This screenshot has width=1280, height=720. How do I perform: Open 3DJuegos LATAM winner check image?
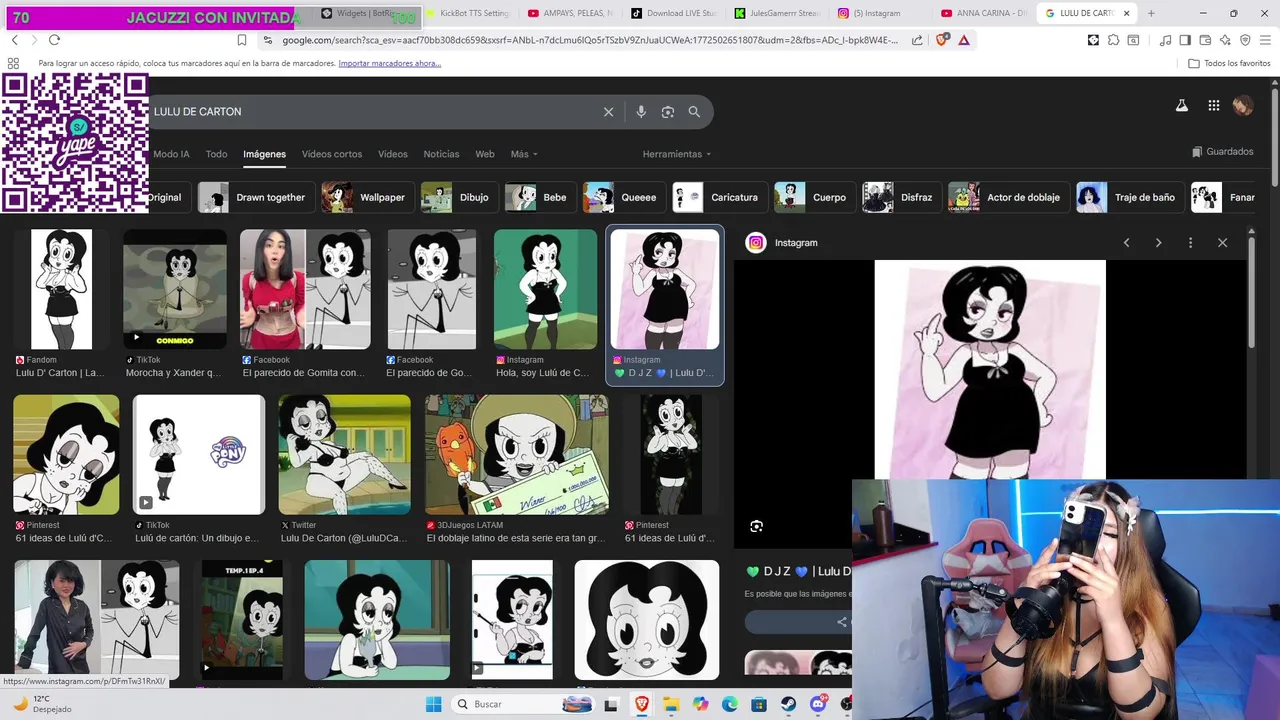516,455
